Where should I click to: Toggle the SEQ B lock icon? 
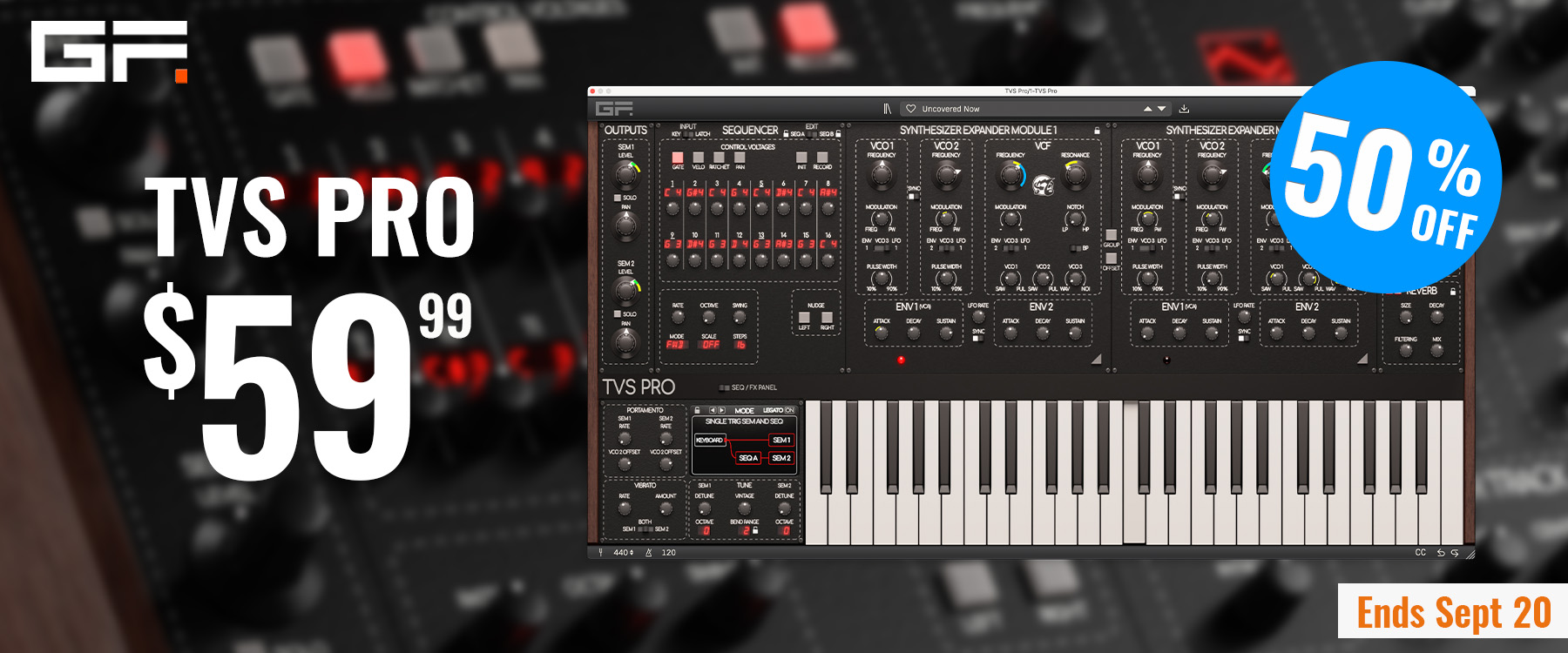pyautogui.click(x=837, y=134)
